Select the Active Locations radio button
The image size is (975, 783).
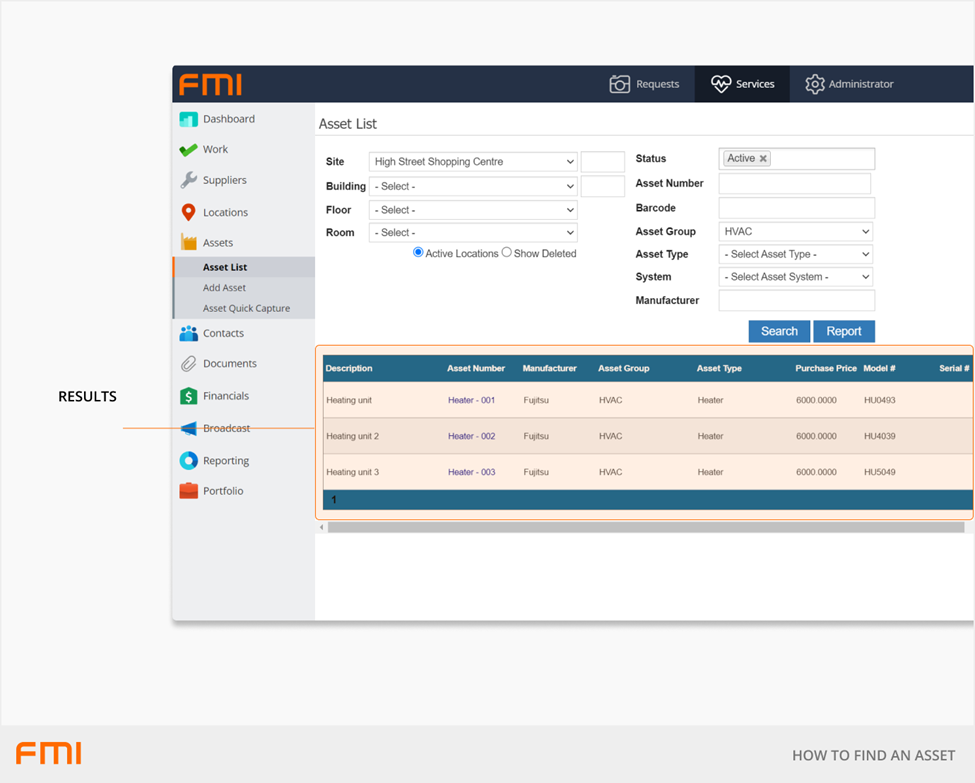point(418,253)
